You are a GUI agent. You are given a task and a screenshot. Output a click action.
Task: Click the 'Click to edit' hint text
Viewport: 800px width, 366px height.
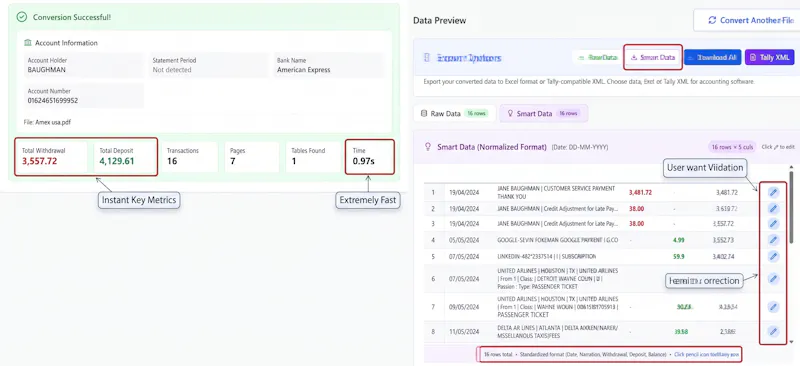(778, 147)
